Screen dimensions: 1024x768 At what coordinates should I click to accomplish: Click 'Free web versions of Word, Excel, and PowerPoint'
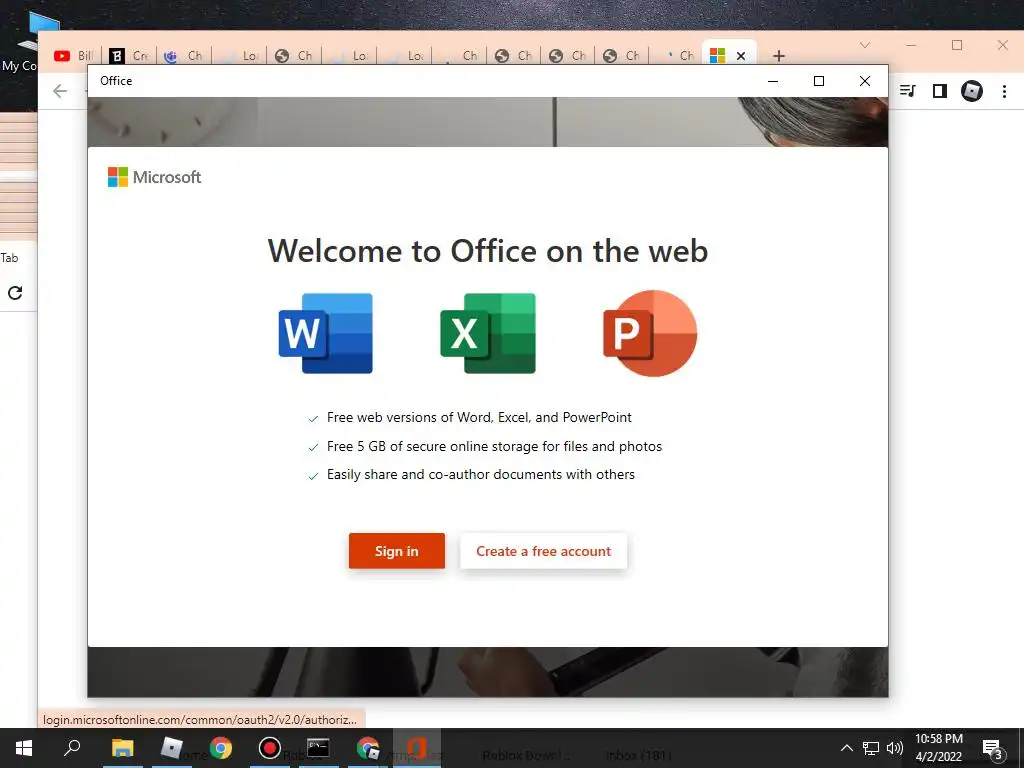tap(479, 417)
